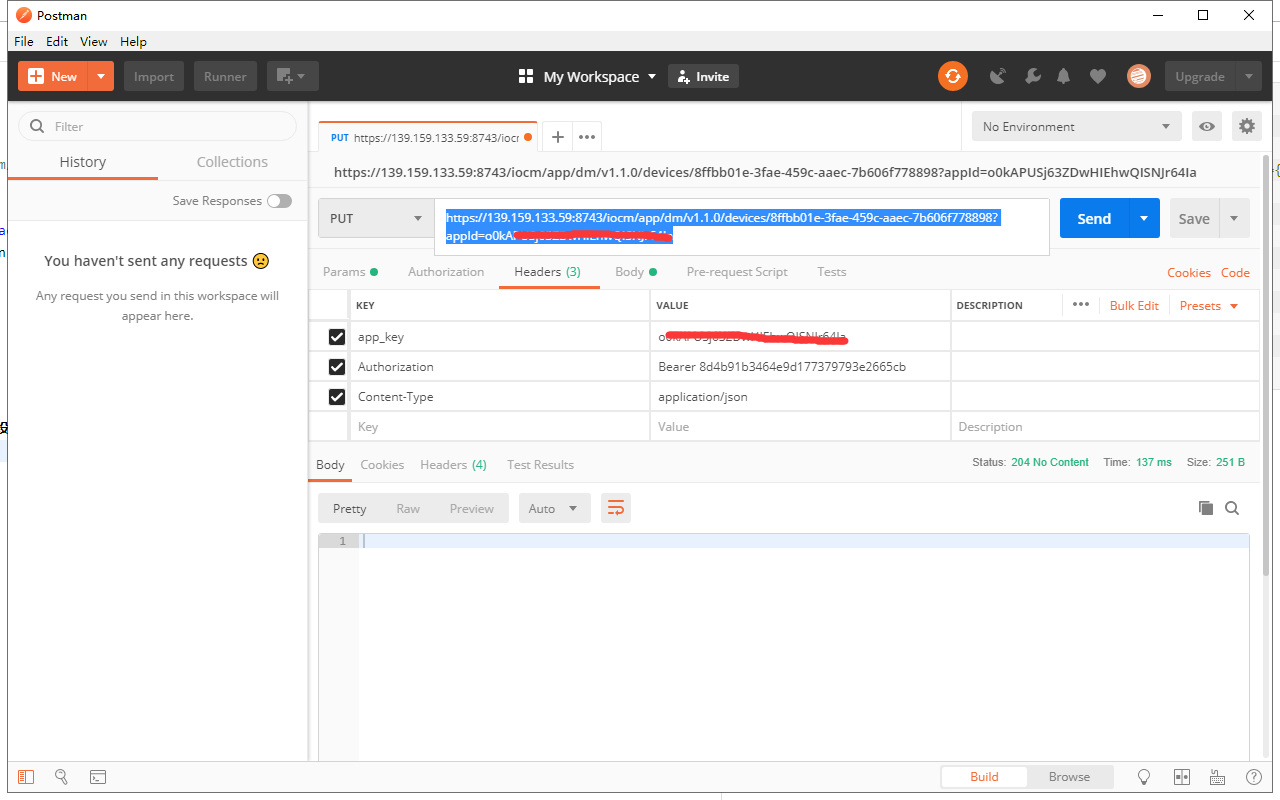Click the Send button
This screenshot has height=800, width=1280.
(x=1094, y=218)
